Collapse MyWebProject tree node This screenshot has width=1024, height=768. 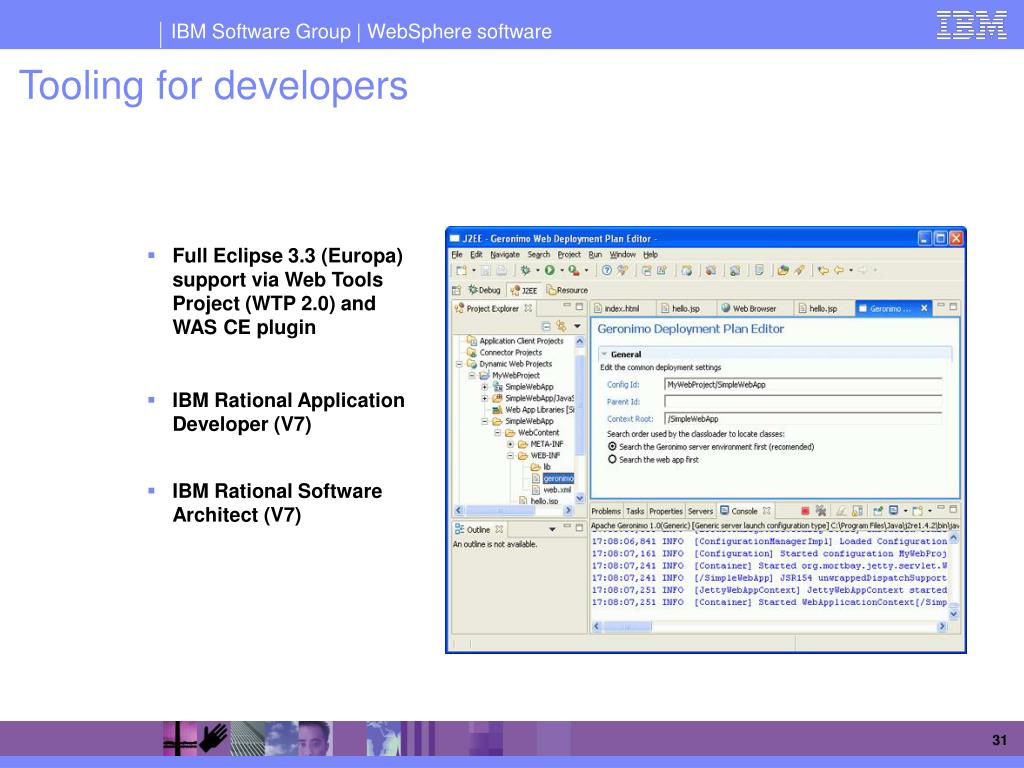coord(472,376)
